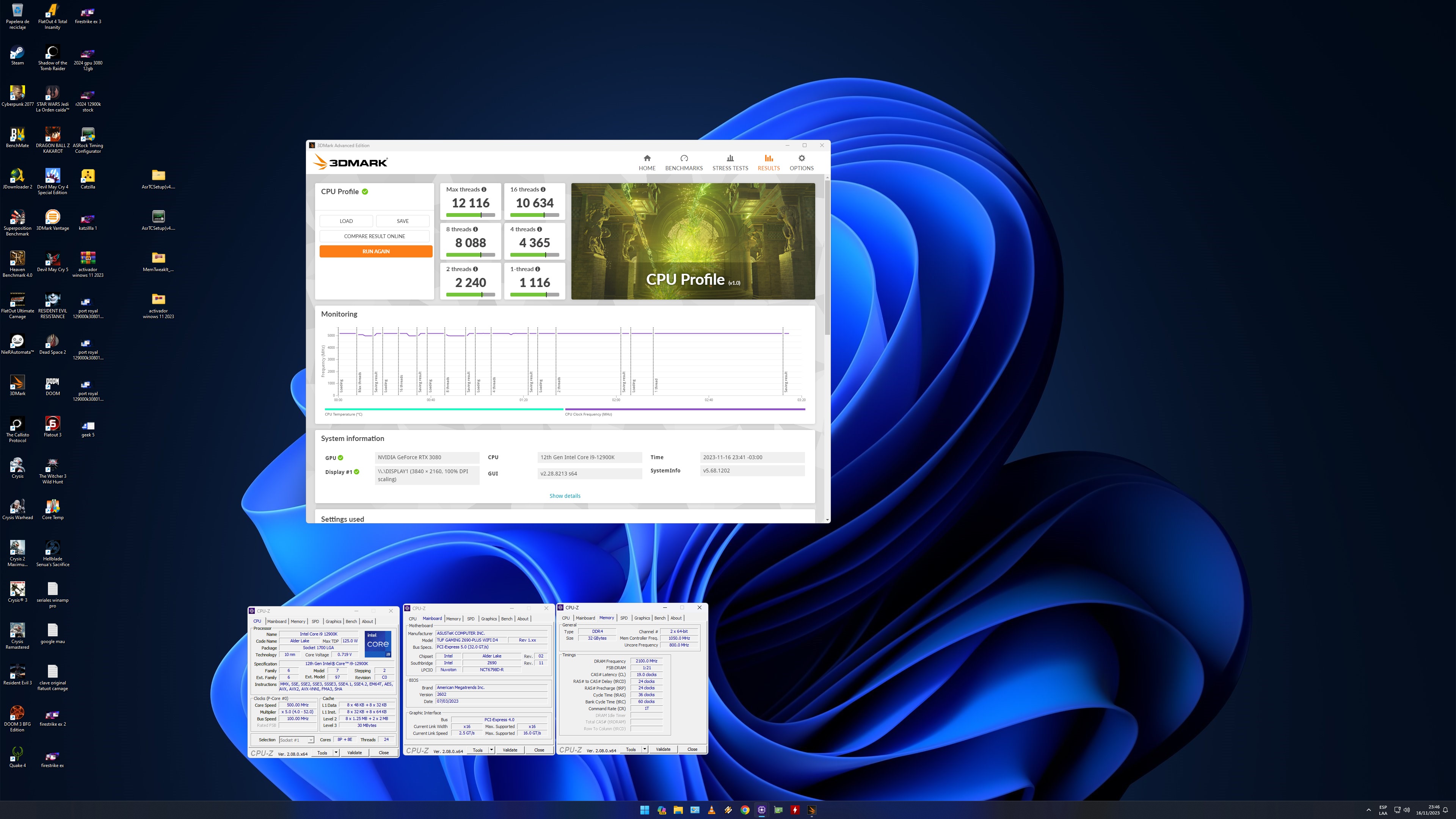Select the Core Temp desktop icon
Screen dimensions: 1456x819
[x=53, y=509]
